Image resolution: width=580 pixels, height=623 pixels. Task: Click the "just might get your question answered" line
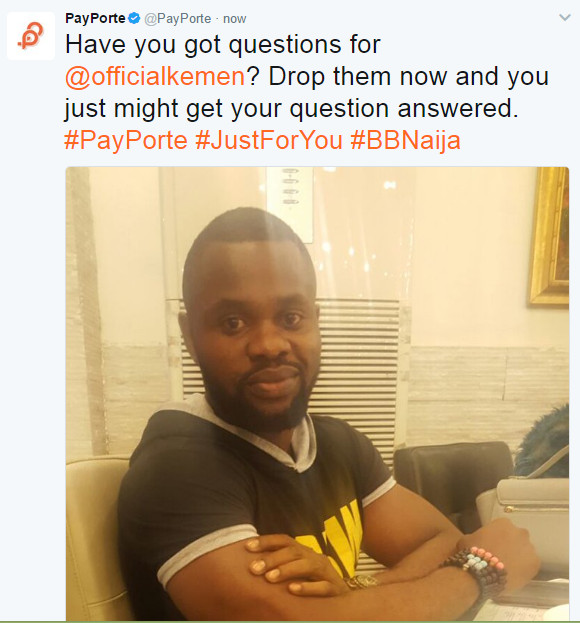click(x=292, y=108)
